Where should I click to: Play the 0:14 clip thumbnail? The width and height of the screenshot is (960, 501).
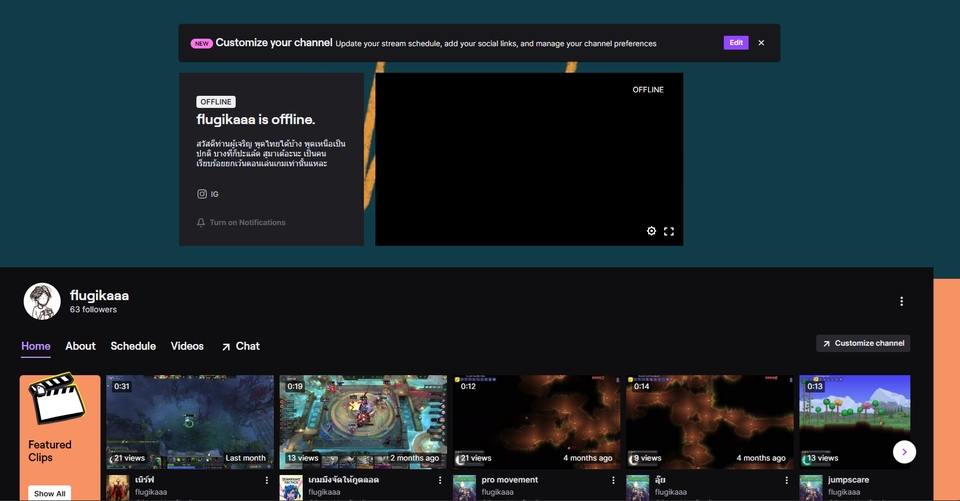pos(710,422)
